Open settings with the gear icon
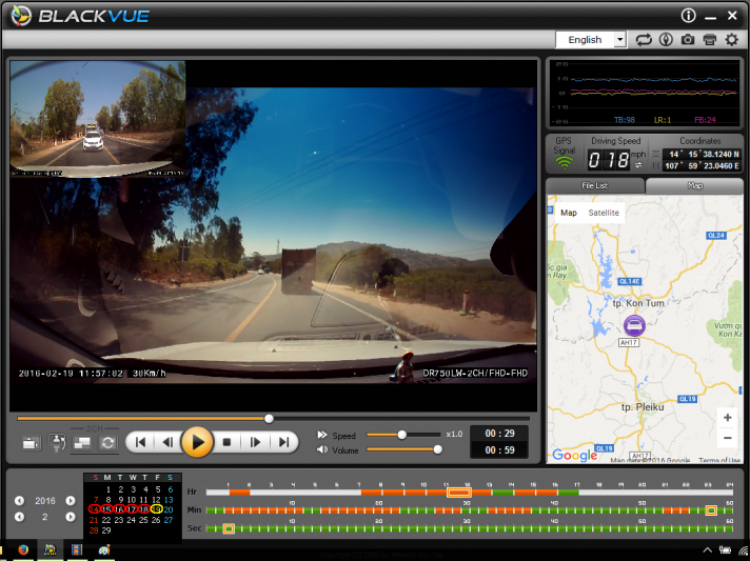750x561 pixels. (x=732, y=40)
